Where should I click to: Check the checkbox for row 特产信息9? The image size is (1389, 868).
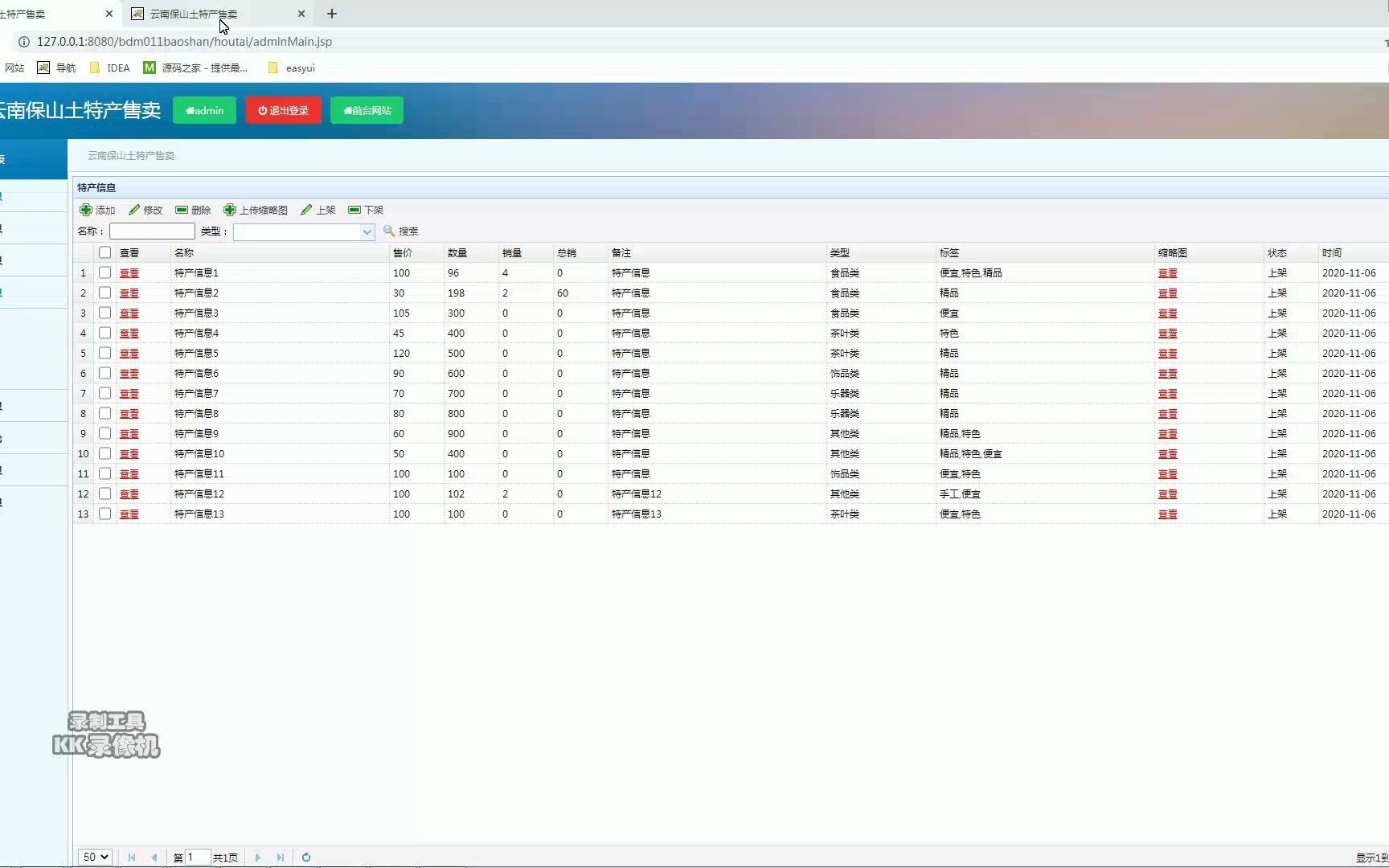click(x=104, y=433)
